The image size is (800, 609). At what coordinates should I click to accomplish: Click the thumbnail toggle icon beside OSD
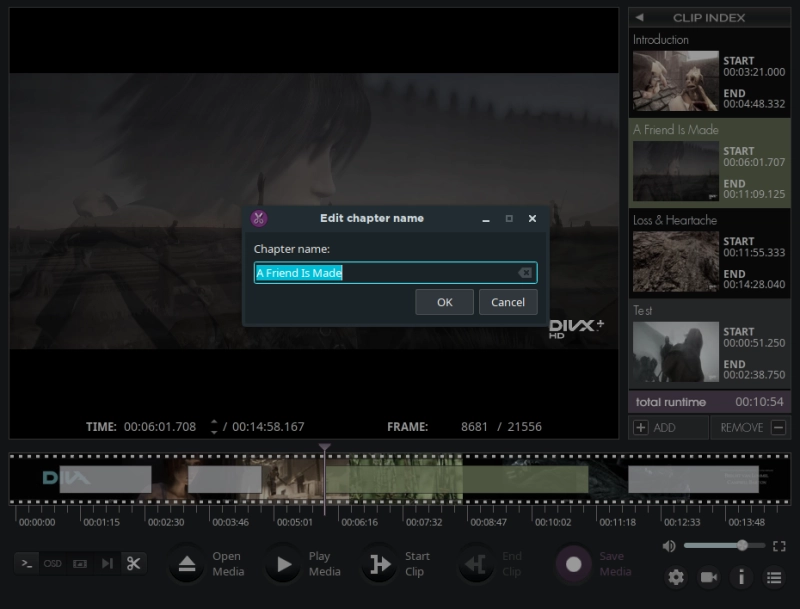point(80,564)
